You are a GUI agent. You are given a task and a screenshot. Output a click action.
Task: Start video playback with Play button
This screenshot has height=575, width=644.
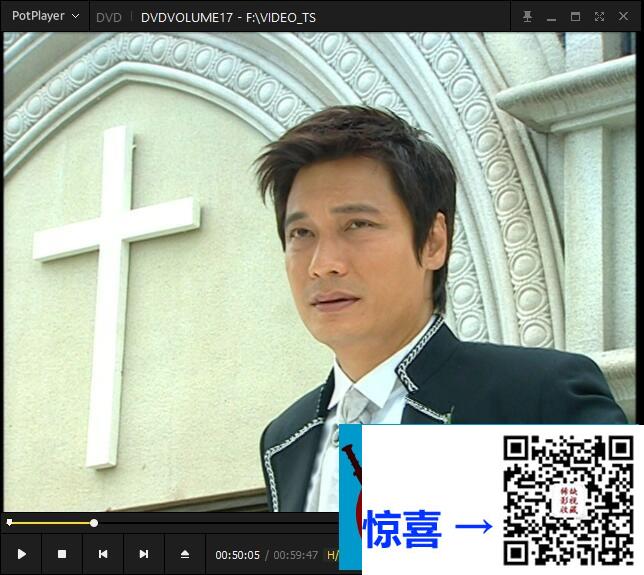(22, 554)
